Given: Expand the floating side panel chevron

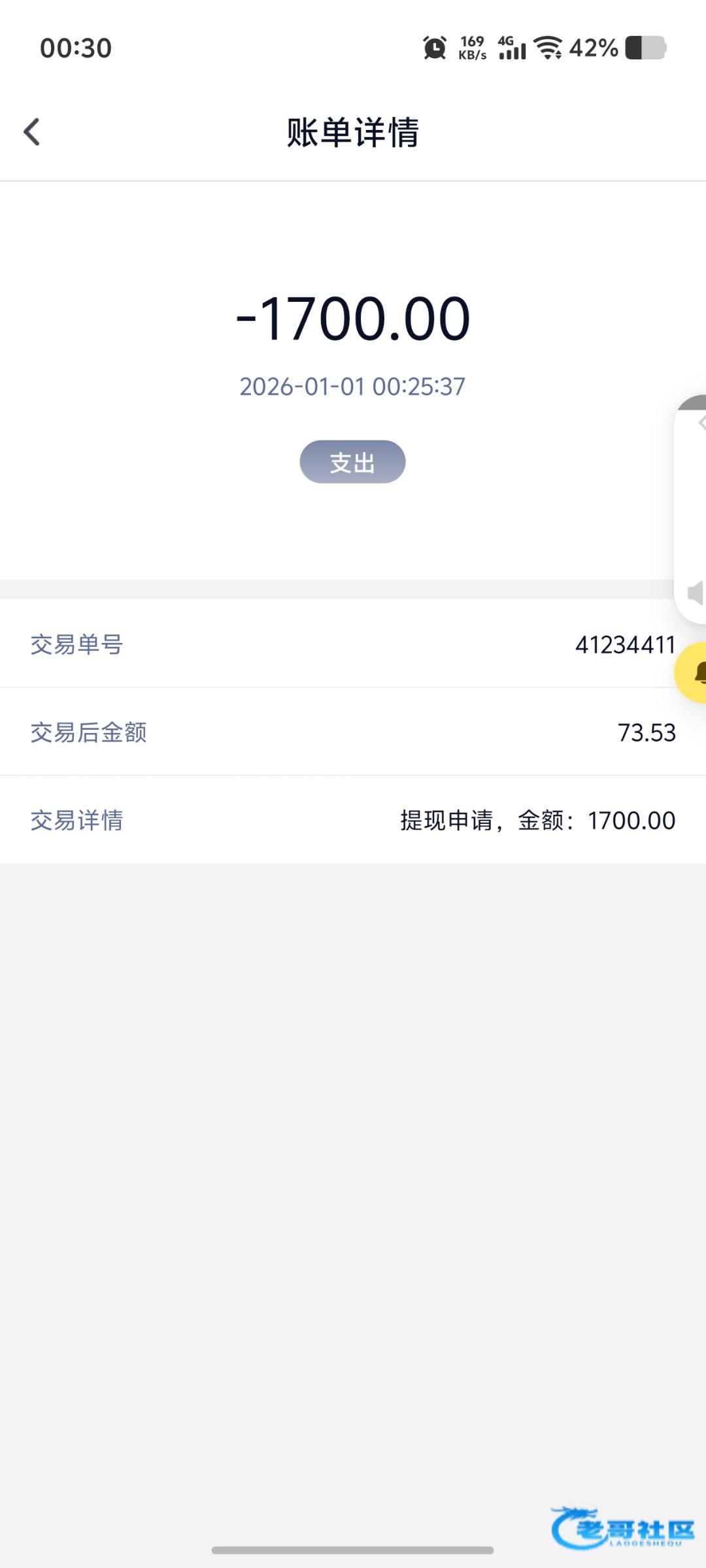Looking at the screenshot, I should point(701,423).
